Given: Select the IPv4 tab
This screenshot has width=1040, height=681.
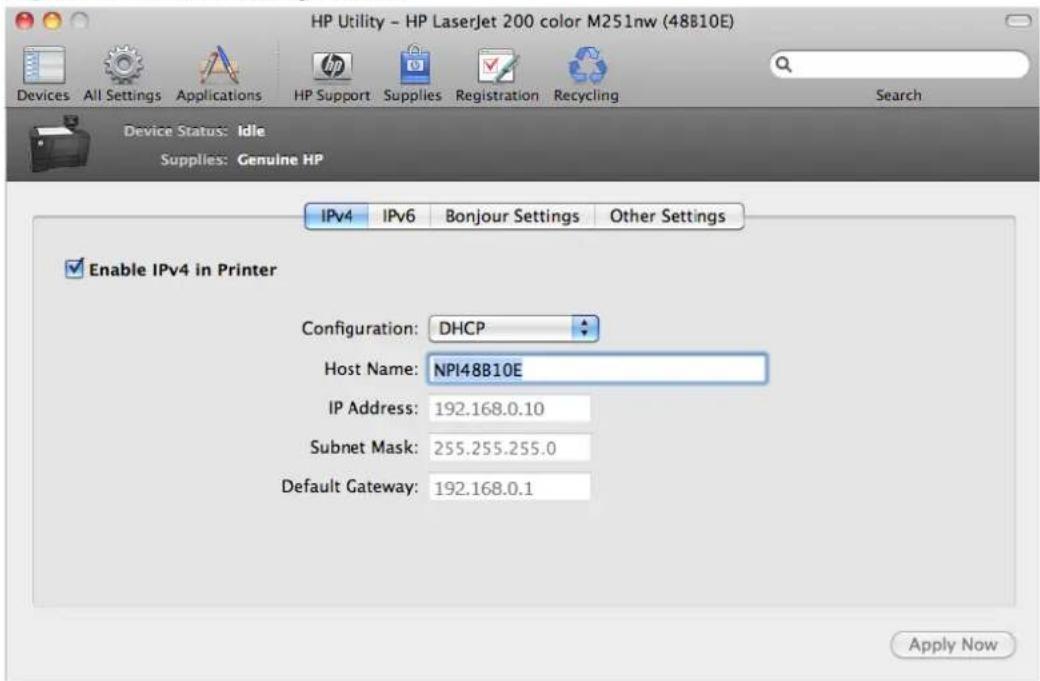Looking at the screenshot, I should (x=336, y=216).
